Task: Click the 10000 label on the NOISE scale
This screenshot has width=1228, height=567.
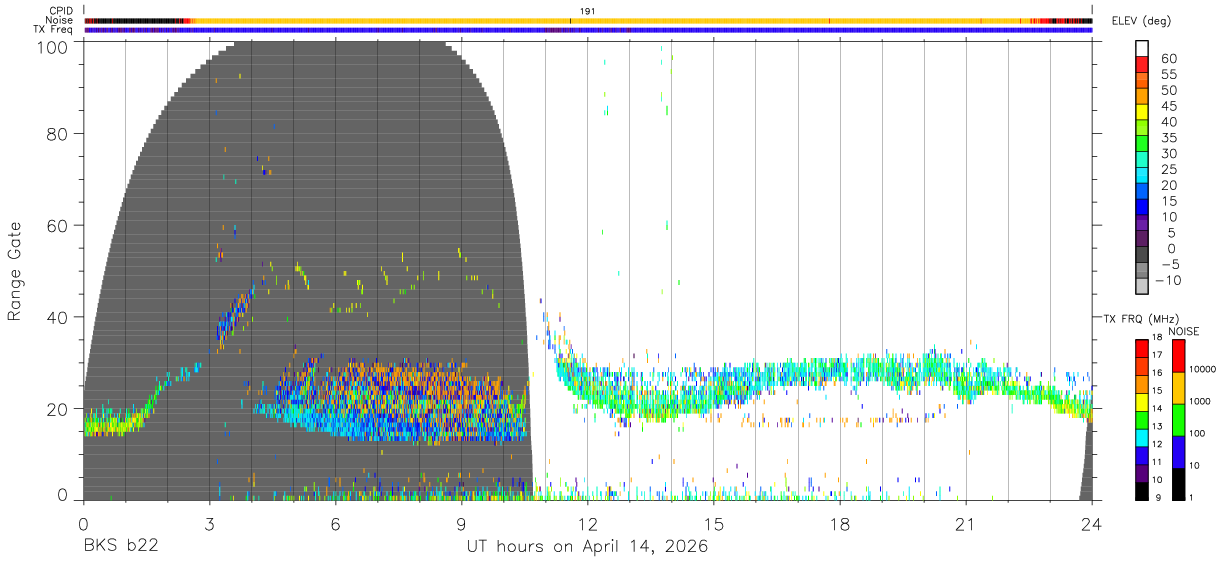Action: click(x=1203, y=369)
